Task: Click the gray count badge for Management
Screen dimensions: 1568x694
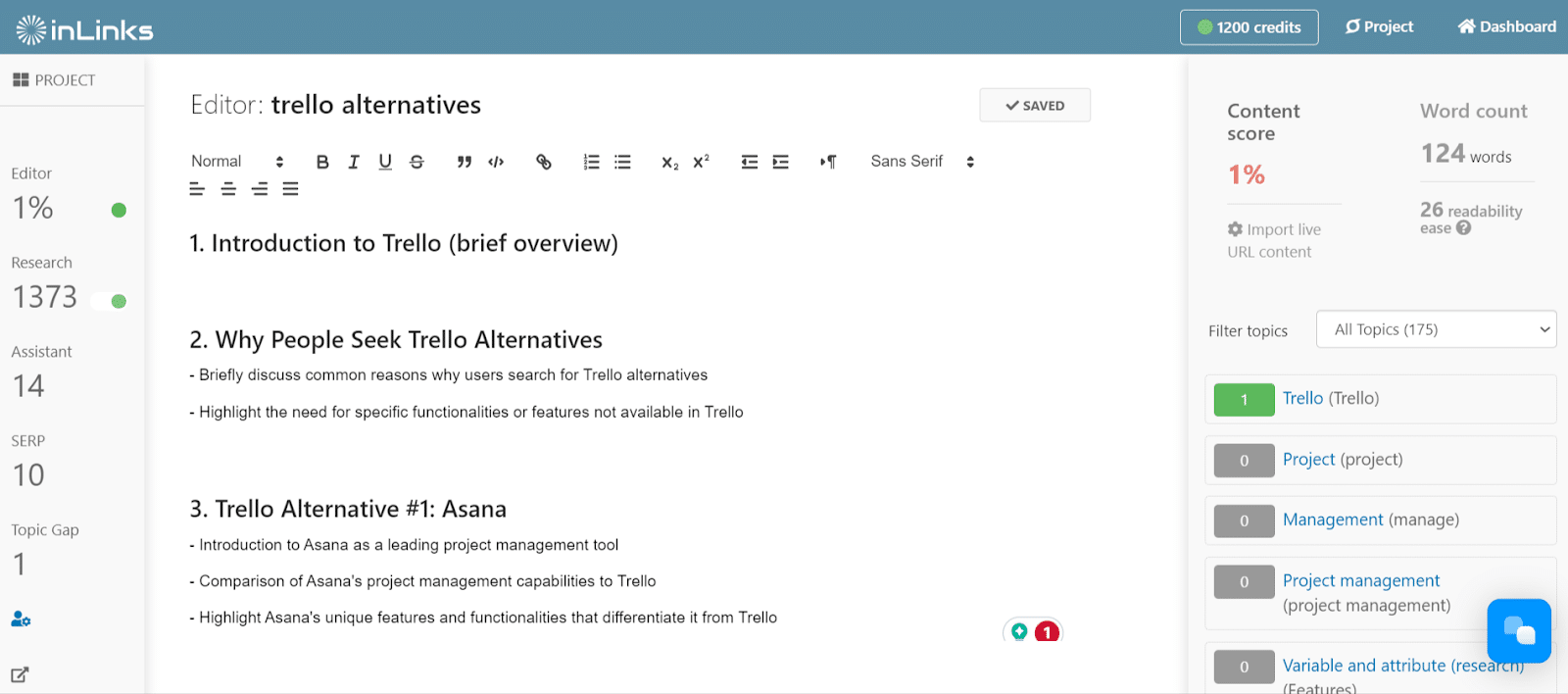Action: [x=1245, y=521]
